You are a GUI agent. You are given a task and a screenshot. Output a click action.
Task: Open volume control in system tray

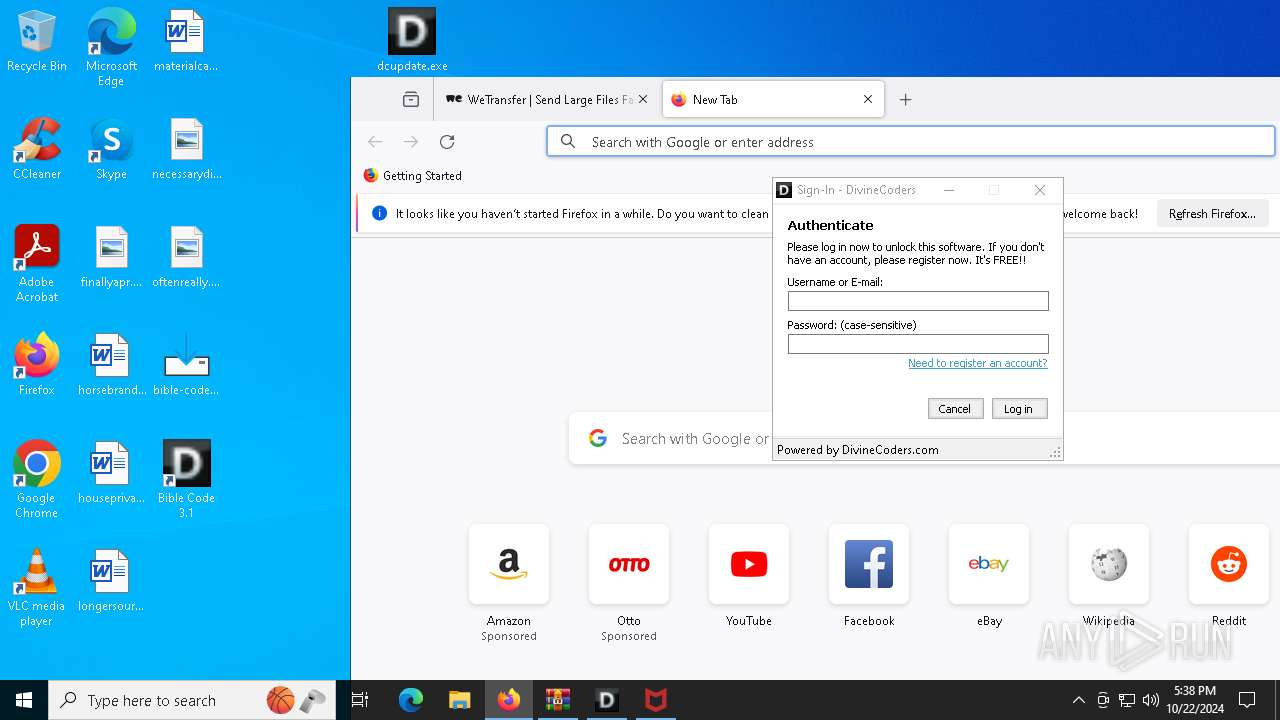[1151, 700]
